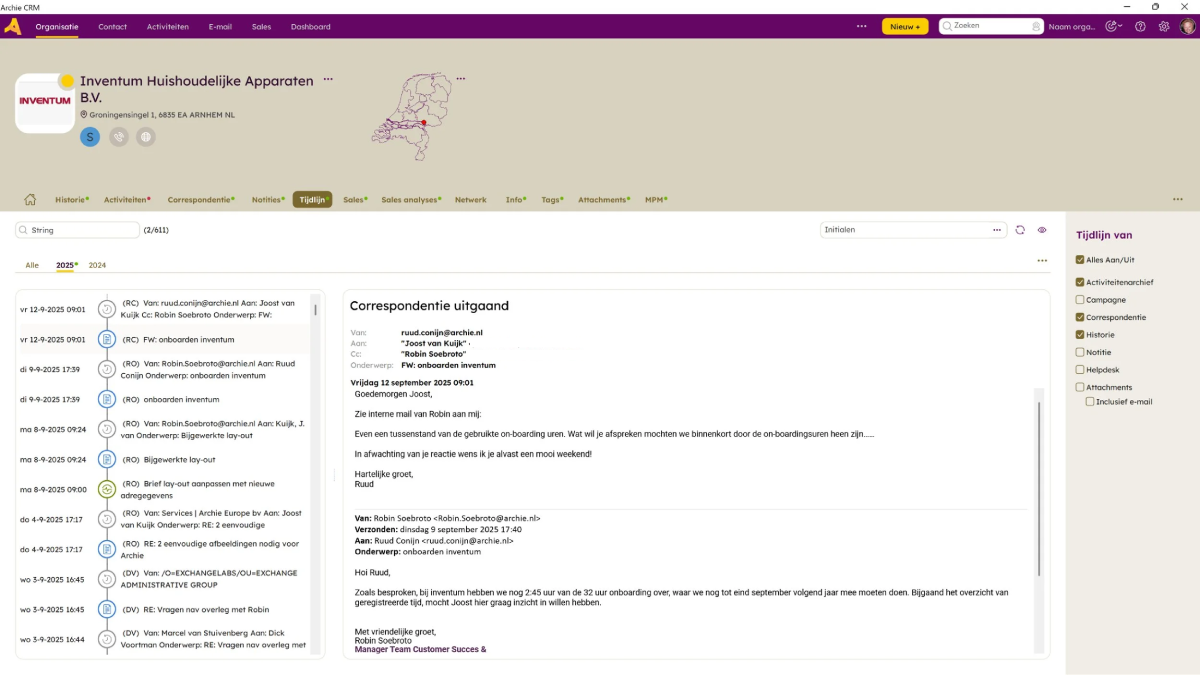Image resolution: width=1200 pixels, height=675 pixels.
Task: Uncheck Activiteitenarchief checkbox
Action: pyautogui.click(x=1080, y=282)
